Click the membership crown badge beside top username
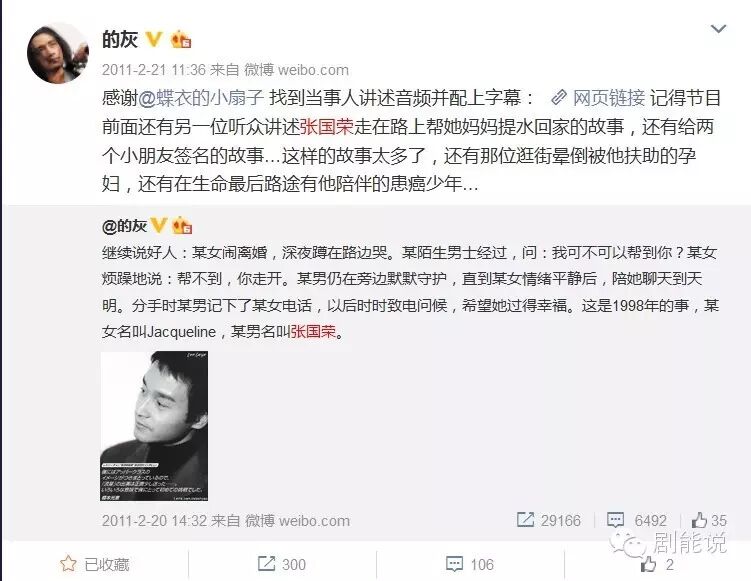 (x=181, y=39)
